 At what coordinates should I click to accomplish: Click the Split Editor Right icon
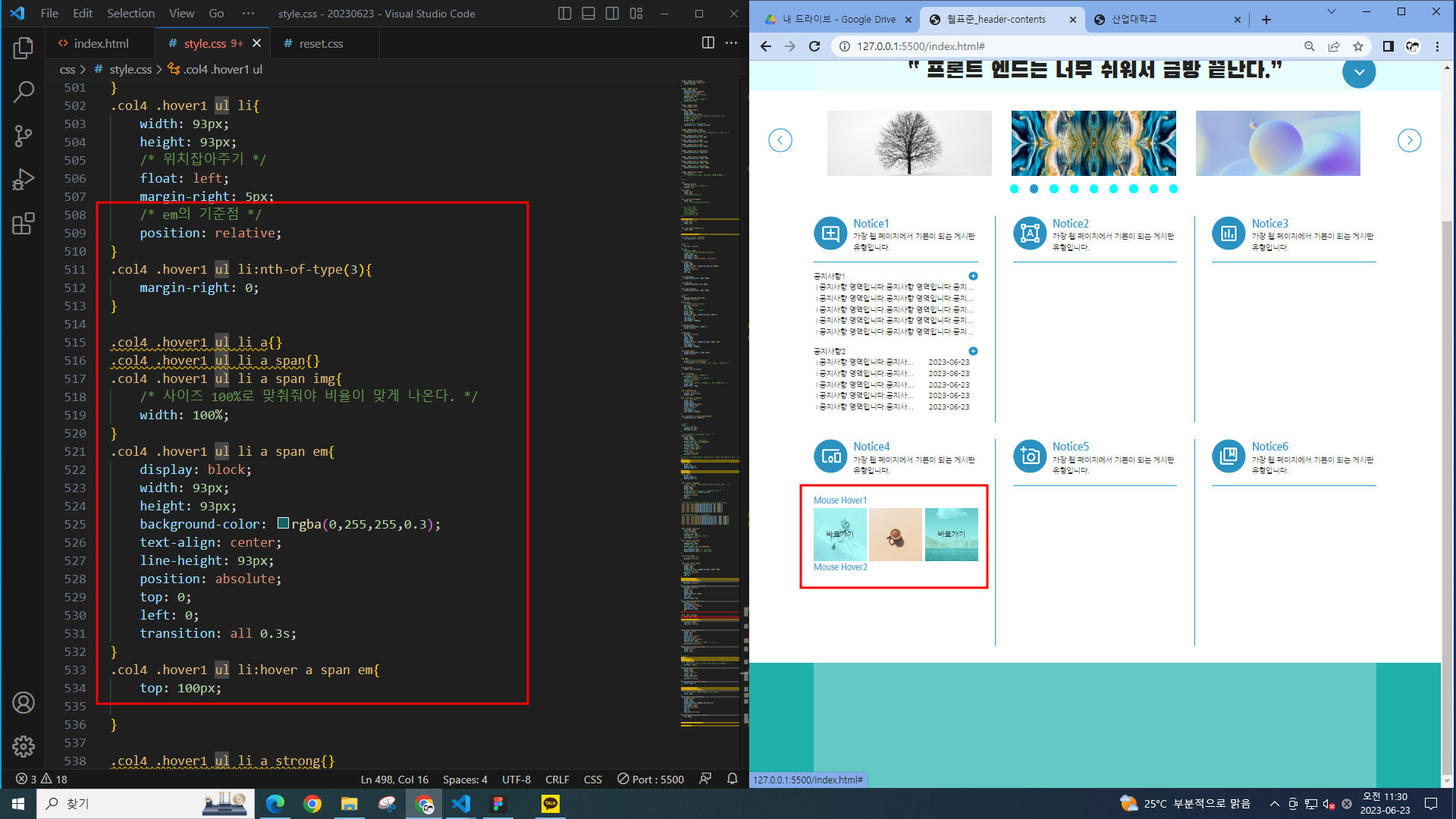[x=708, y=43]
